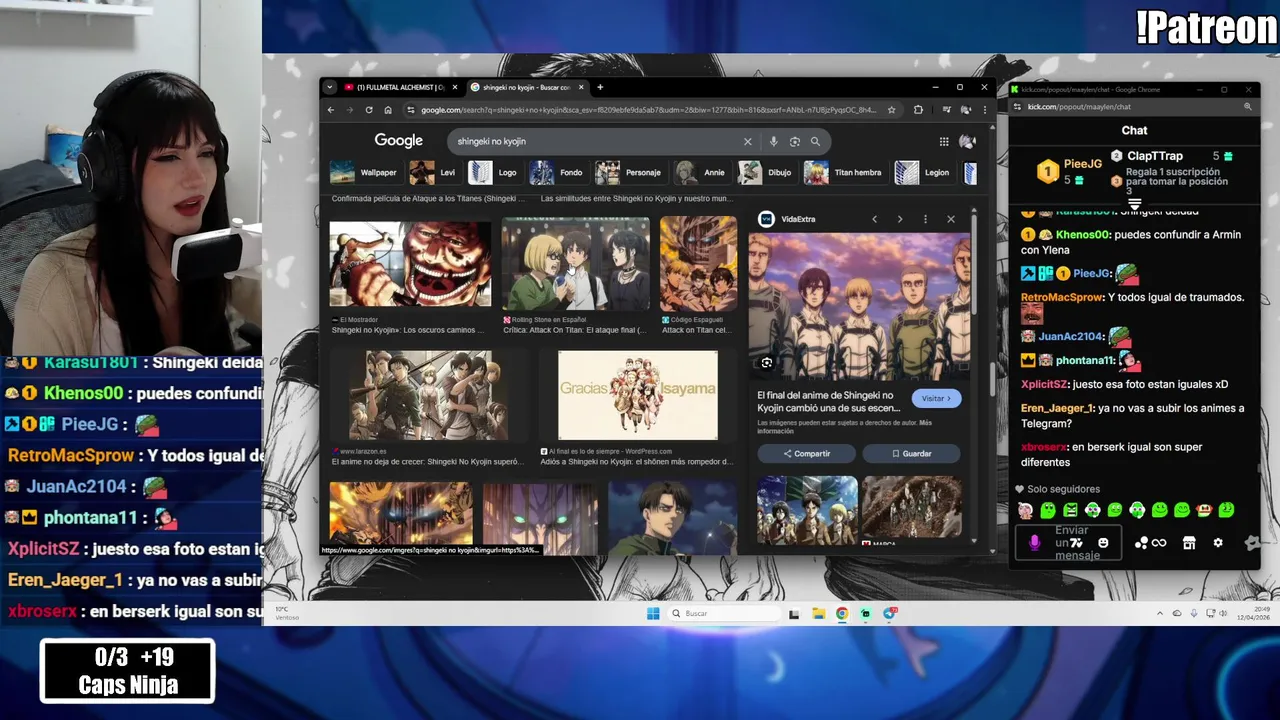Open the Windows Start menu
The image size is (1280, 720).
coord(653,613)
